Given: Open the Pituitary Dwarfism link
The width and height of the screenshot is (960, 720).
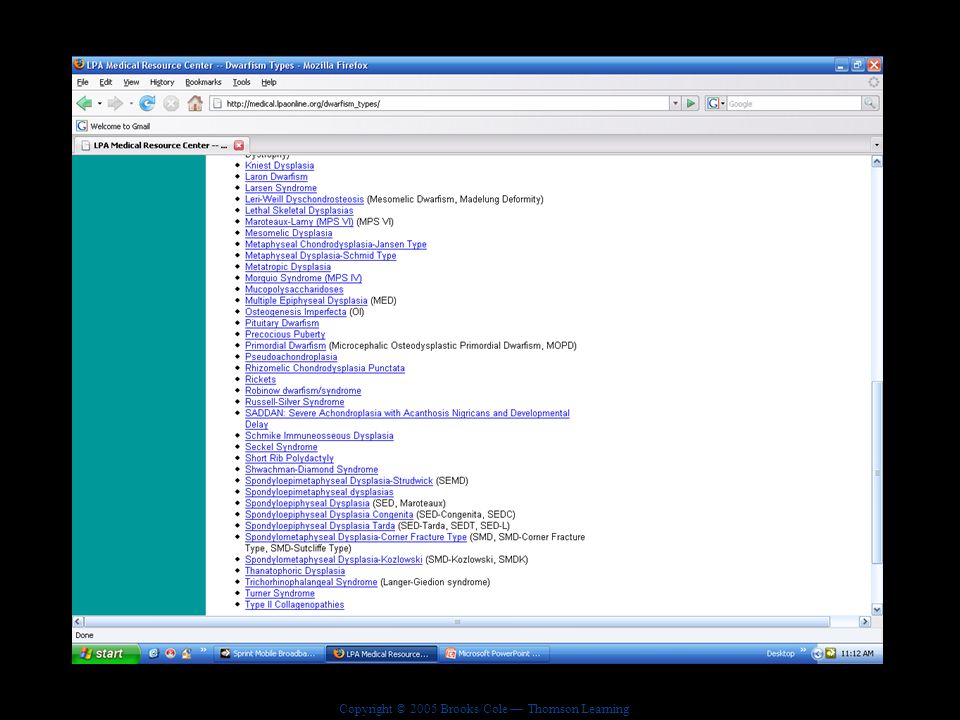Looking at the screenshot, I should pyautogui.click(x=282, y=323).
